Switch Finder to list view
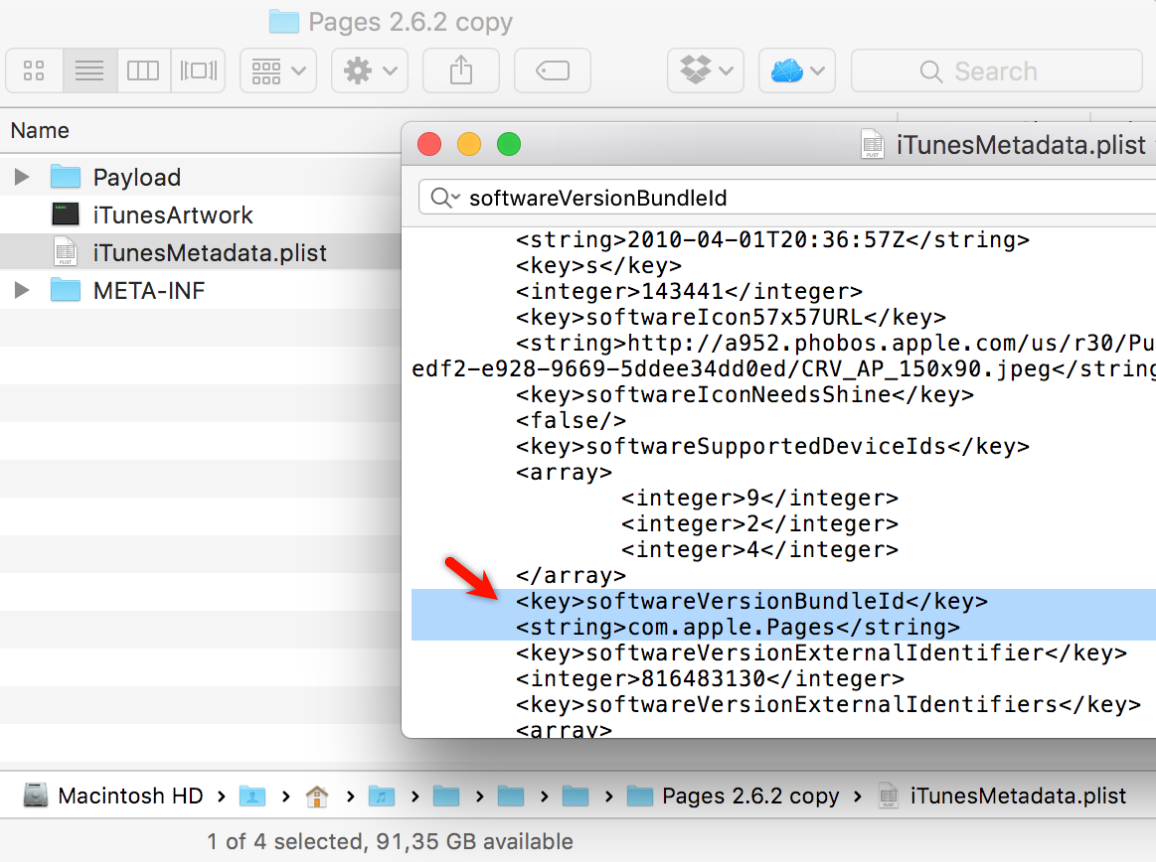 89,71
